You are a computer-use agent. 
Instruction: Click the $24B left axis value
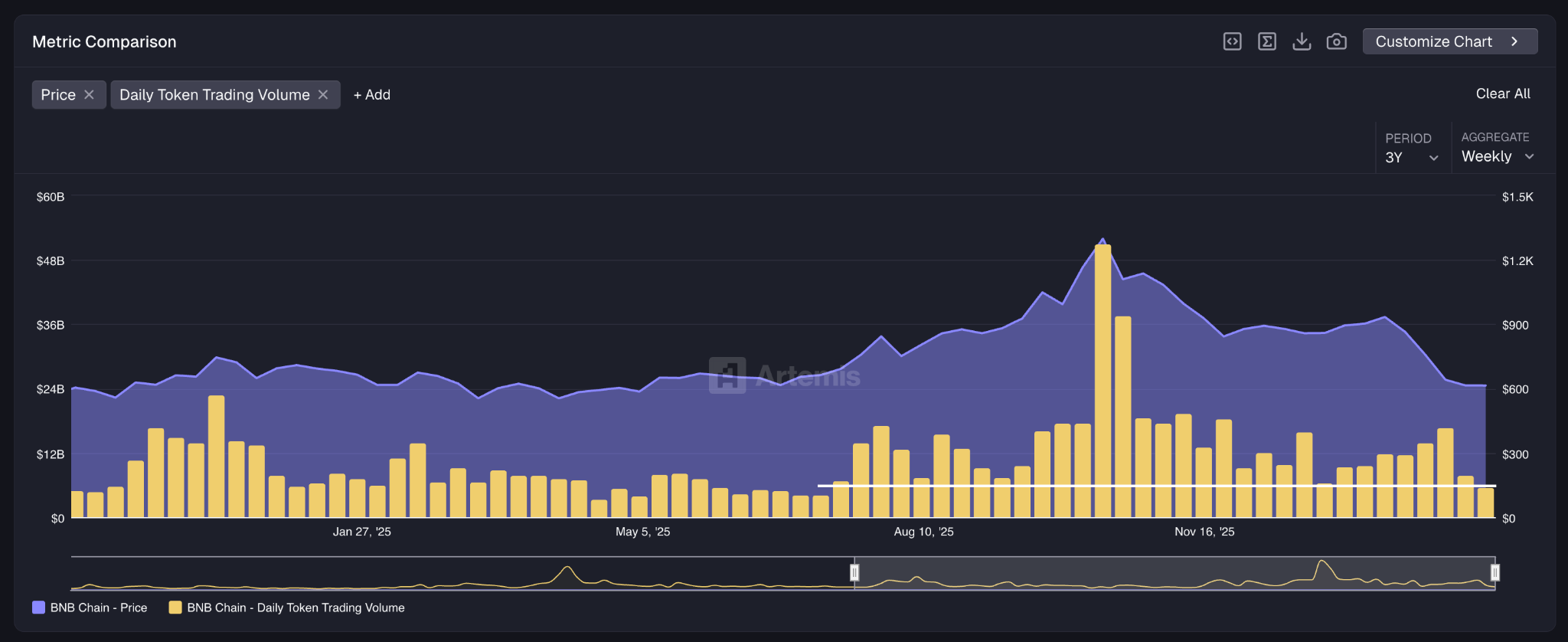click(x=51, y=389)
